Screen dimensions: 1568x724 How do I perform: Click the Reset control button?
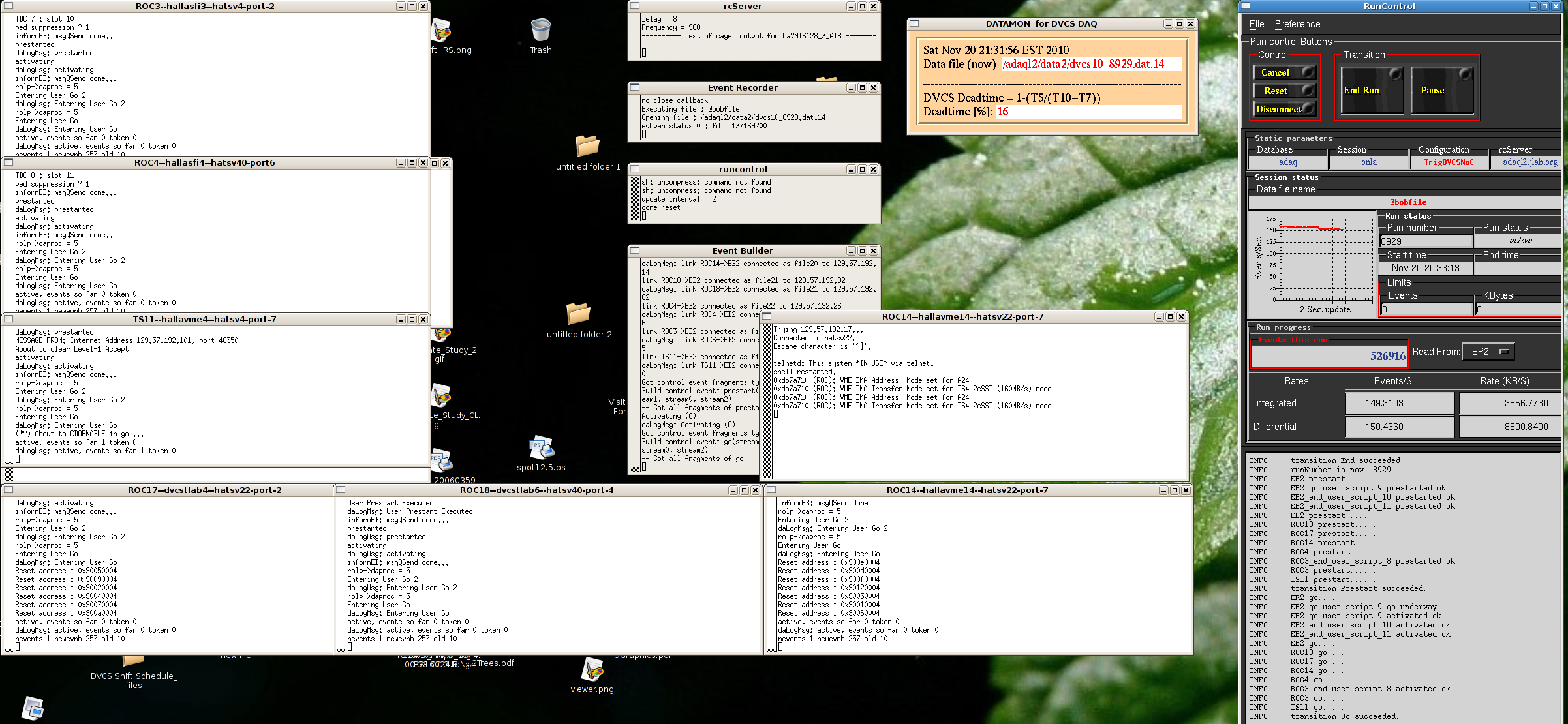[1285, 91]
